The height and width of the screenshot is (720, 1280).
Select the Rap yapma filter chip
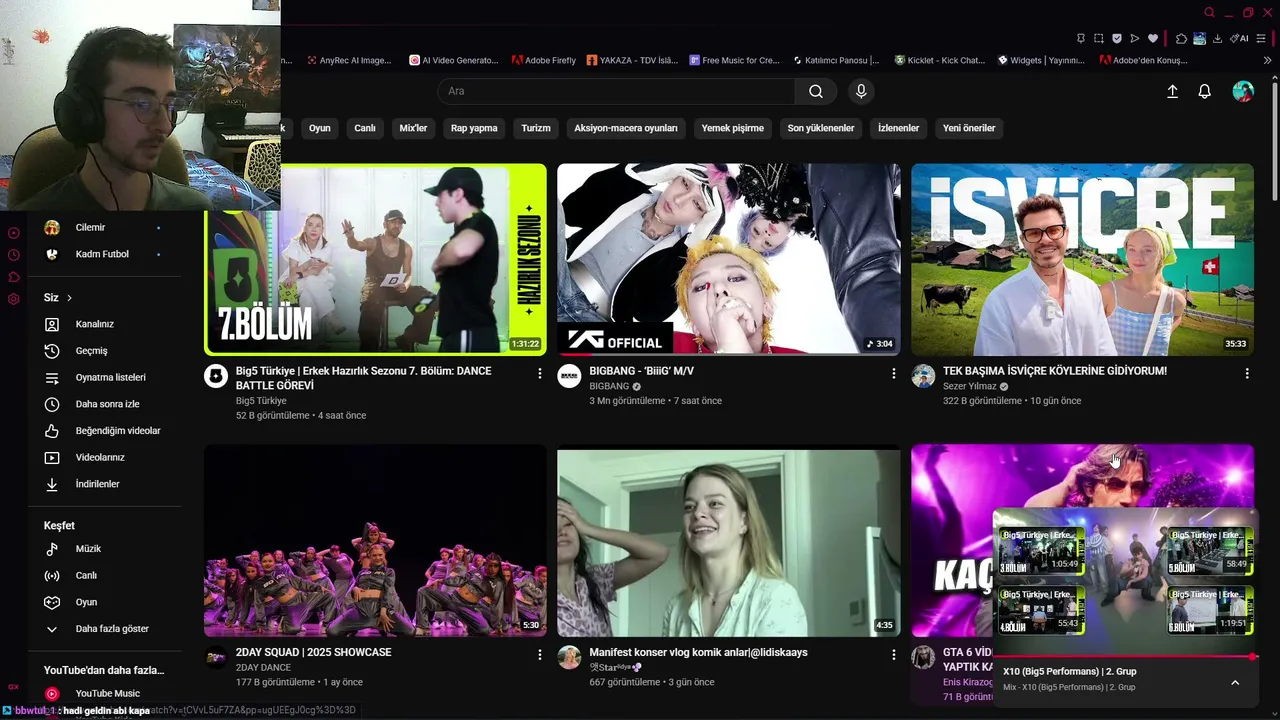(474, 128)
